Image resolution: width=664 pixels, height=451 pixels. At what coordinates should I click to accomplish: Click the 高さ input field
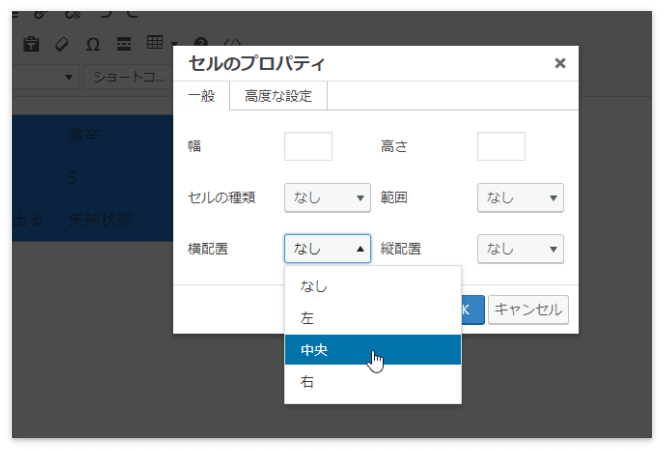pos(501,146)
